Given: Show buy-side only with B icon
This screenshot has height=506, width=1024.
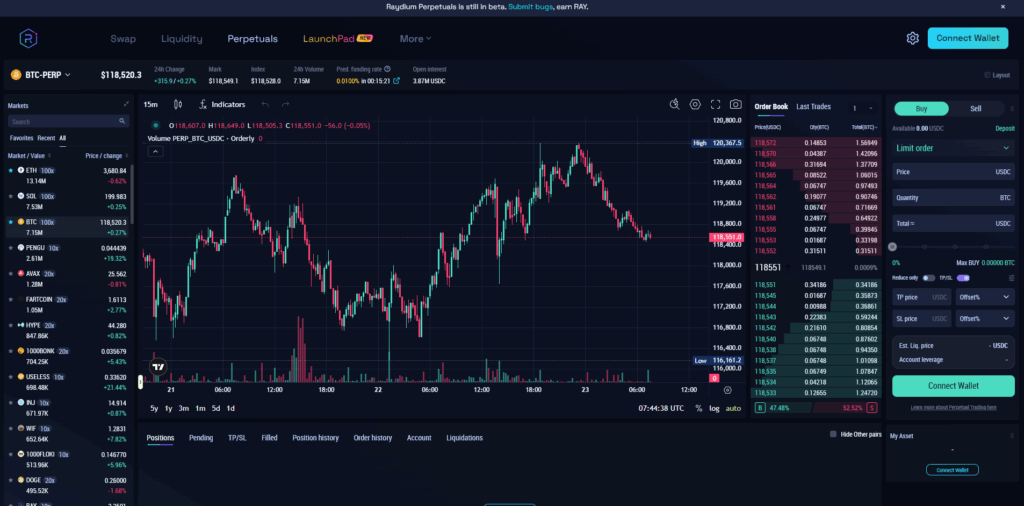Looking at the screenshot, I should pyautogui.click(x=760, y=407).
